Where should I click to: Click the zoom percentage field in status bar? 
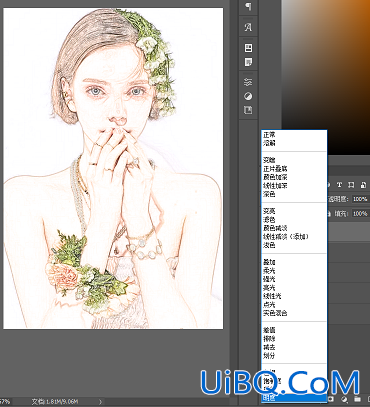(x=5, y=402)
